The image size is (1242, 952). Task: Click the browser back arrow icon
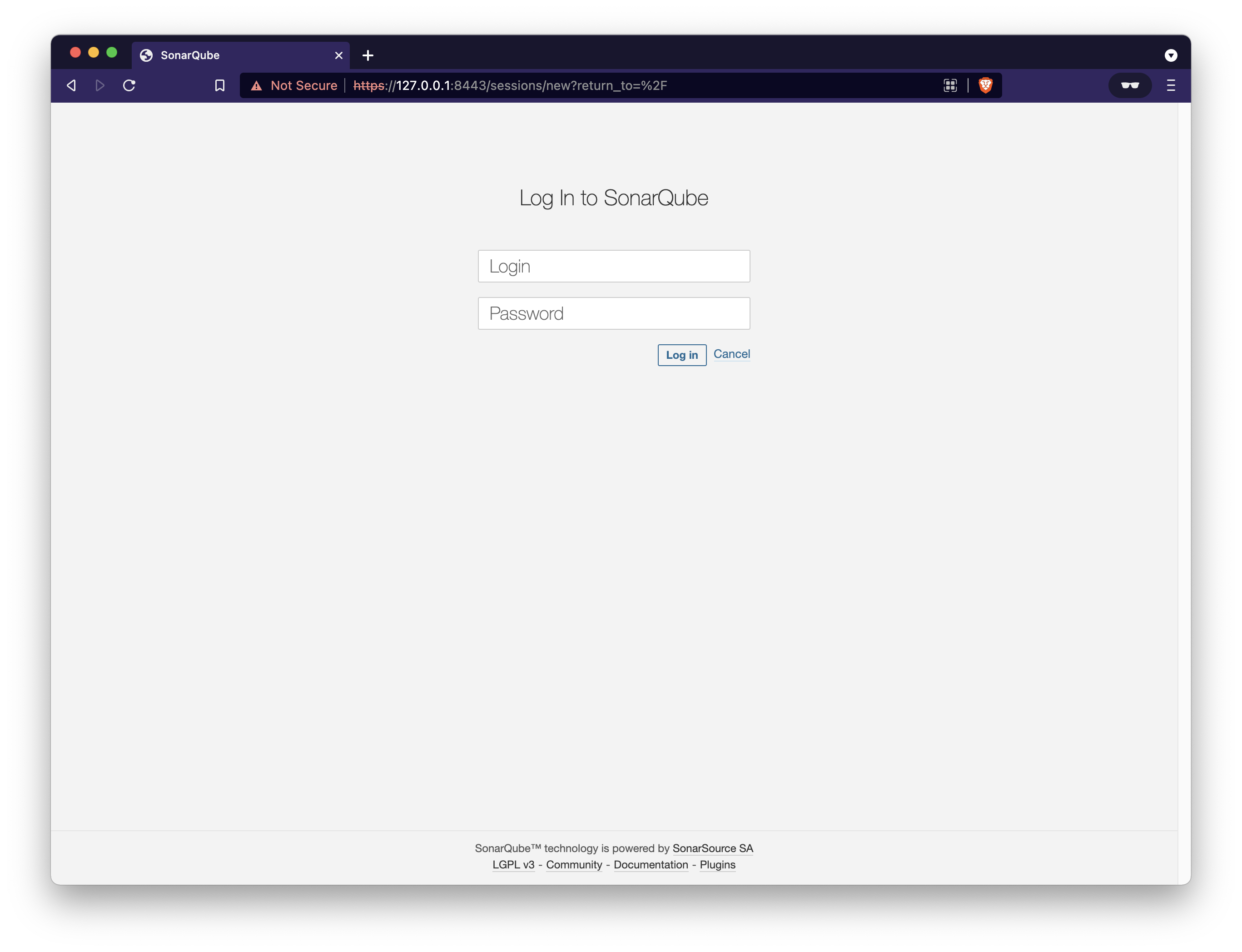(71, 85)
